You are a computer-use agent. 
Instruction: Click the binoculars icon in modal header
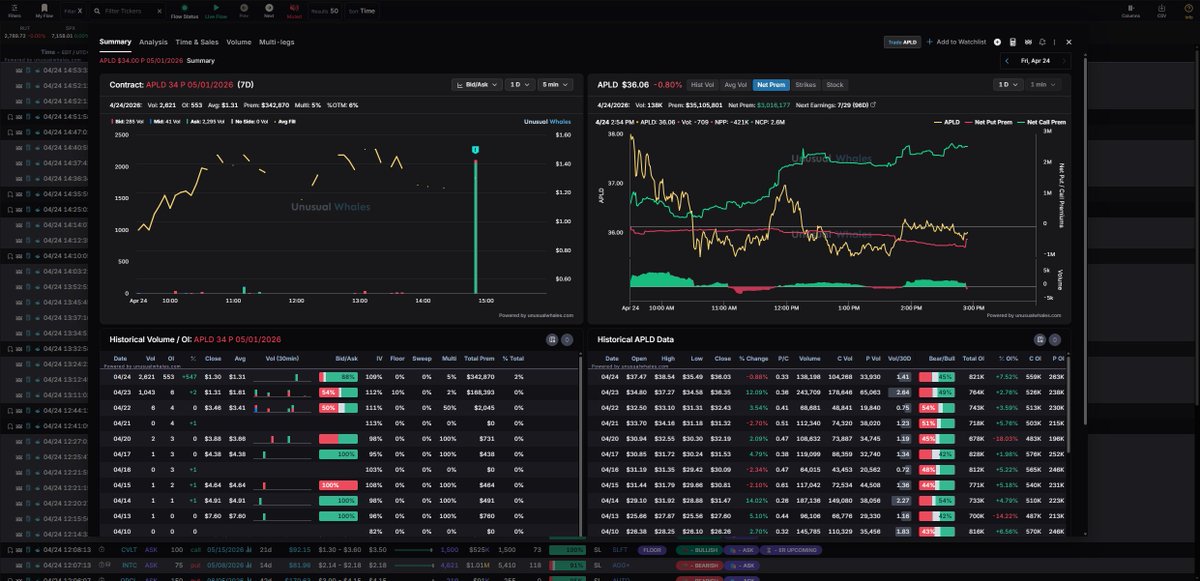click(1028, 42)
